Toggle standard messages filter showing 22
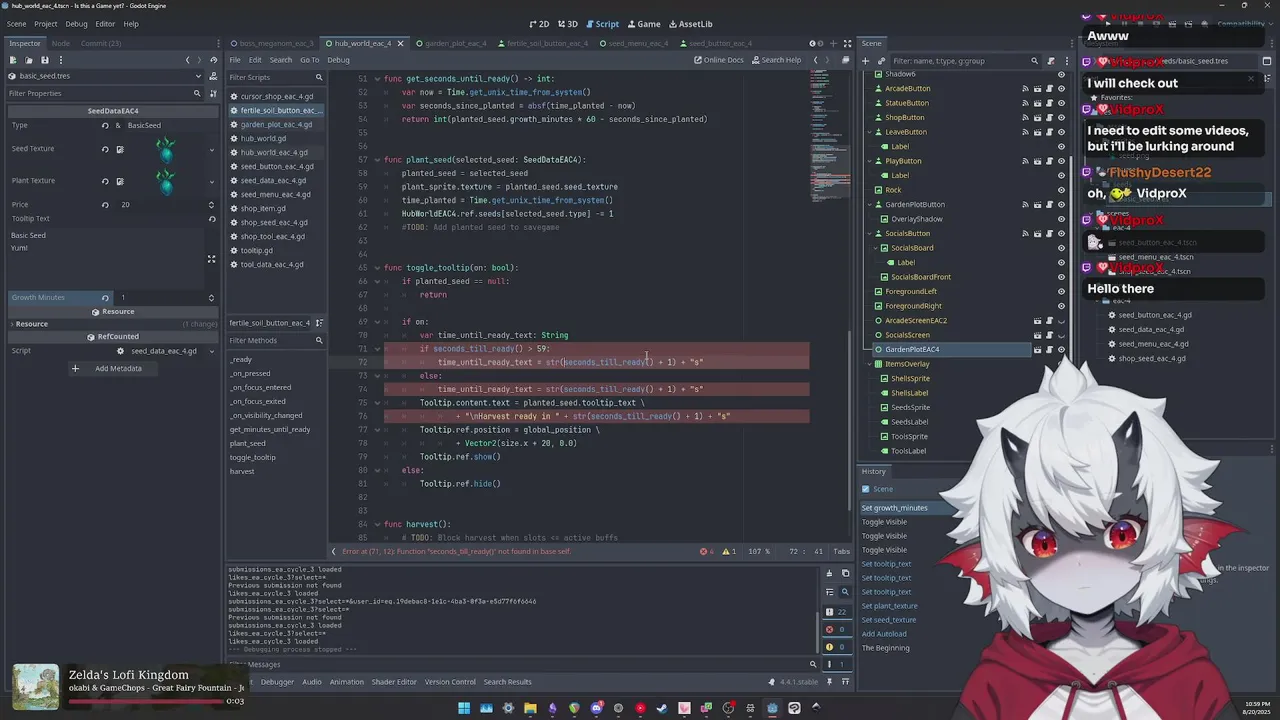This screenshot has width=1280, height=720. (x=835, y=611)
